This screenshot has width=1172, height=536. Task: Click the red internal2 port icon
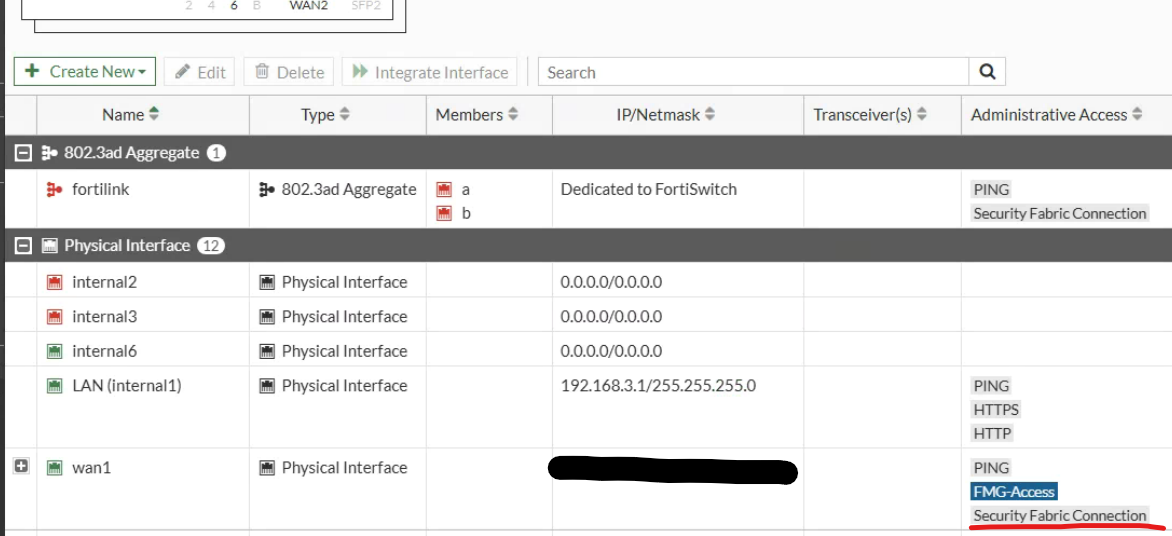[x=54, y=282]
